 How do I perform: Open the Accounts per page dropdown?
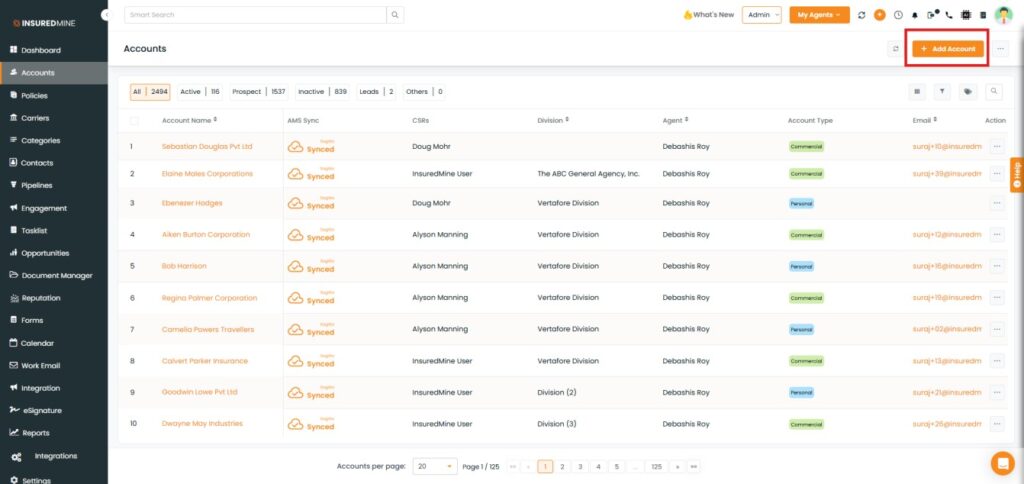pos(435,466)
